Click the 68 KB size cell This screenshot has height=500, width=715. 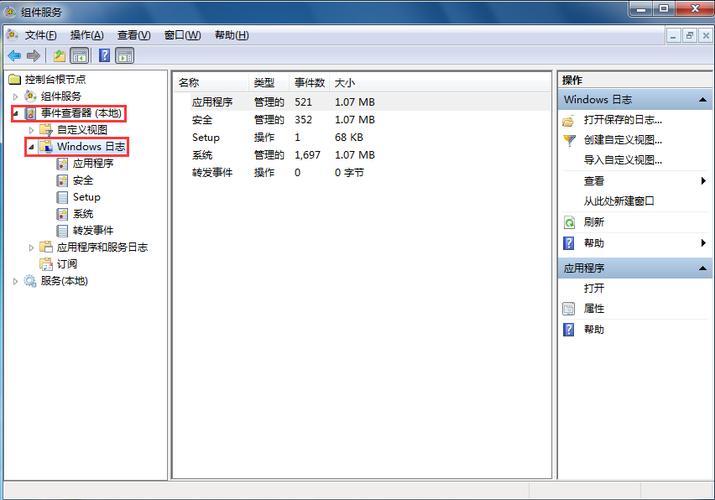point(349,137)
